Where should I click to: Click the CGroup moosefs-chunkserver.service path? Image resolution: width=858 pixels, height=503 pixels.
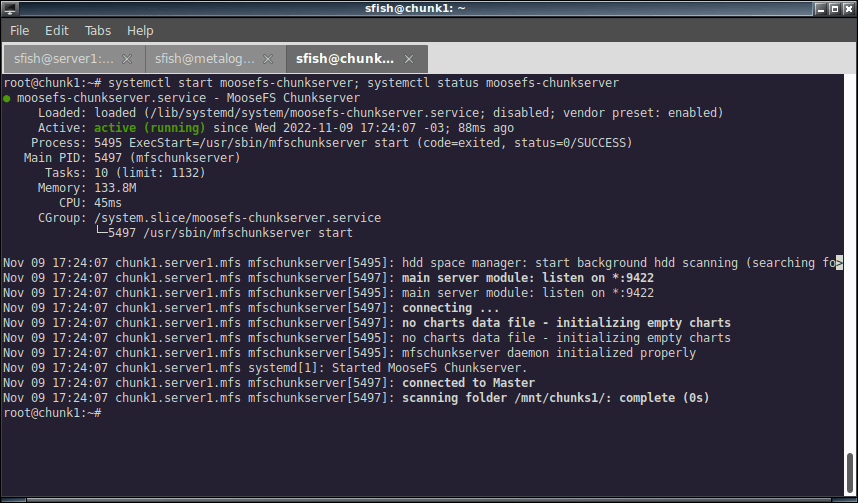[x=237, y=218]
